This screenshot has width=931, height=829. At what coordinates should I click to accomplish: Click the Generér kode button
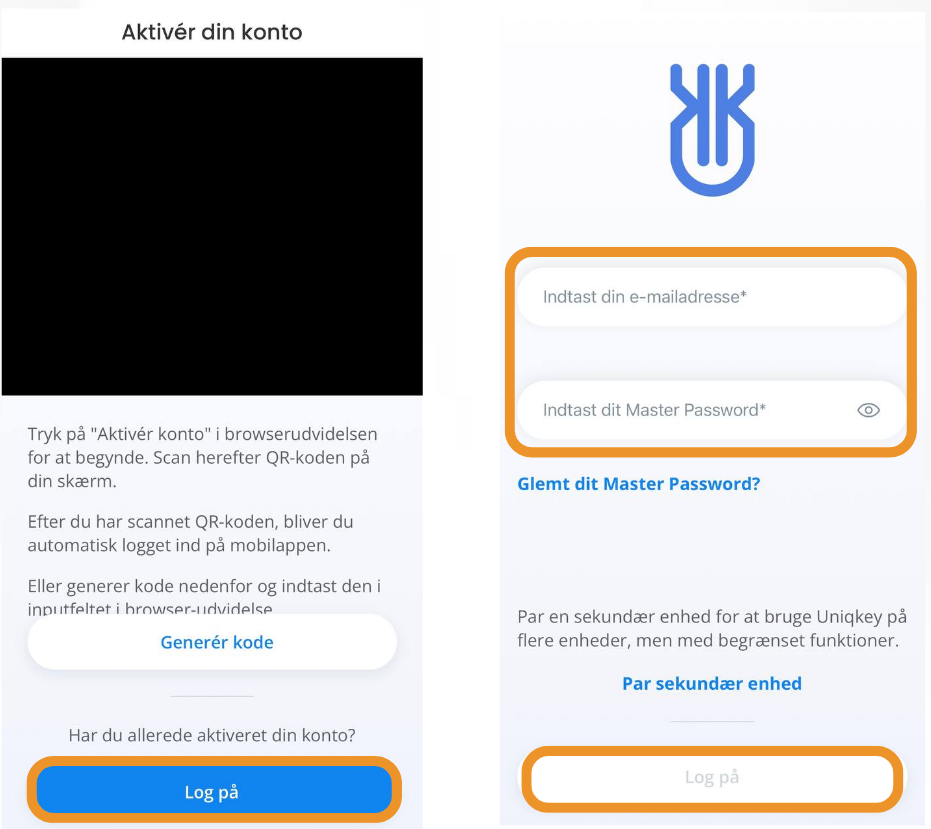[212, 642]
